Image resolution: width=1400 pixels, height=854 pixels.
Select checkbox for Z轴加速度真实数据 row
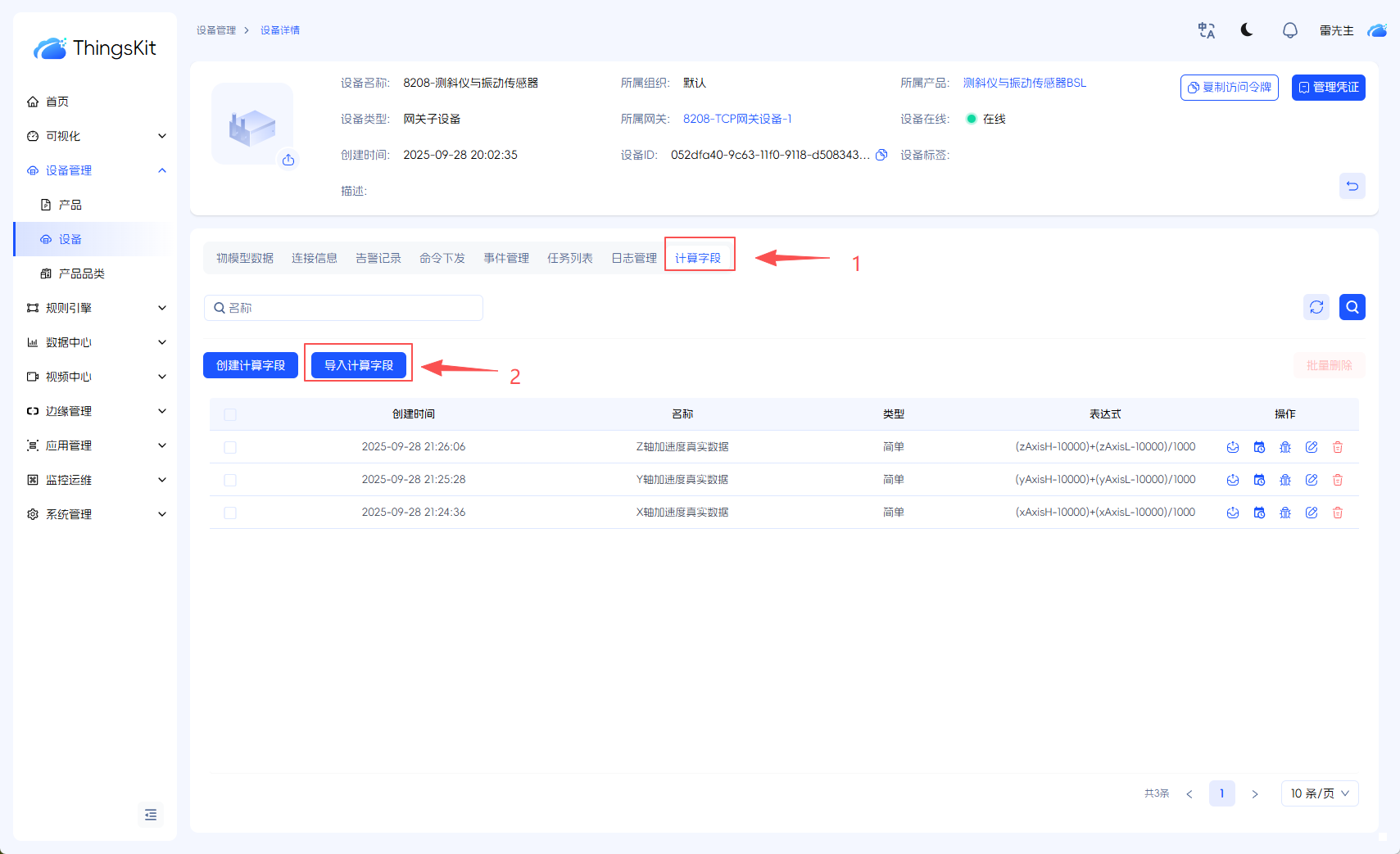[x=230, y=447]
